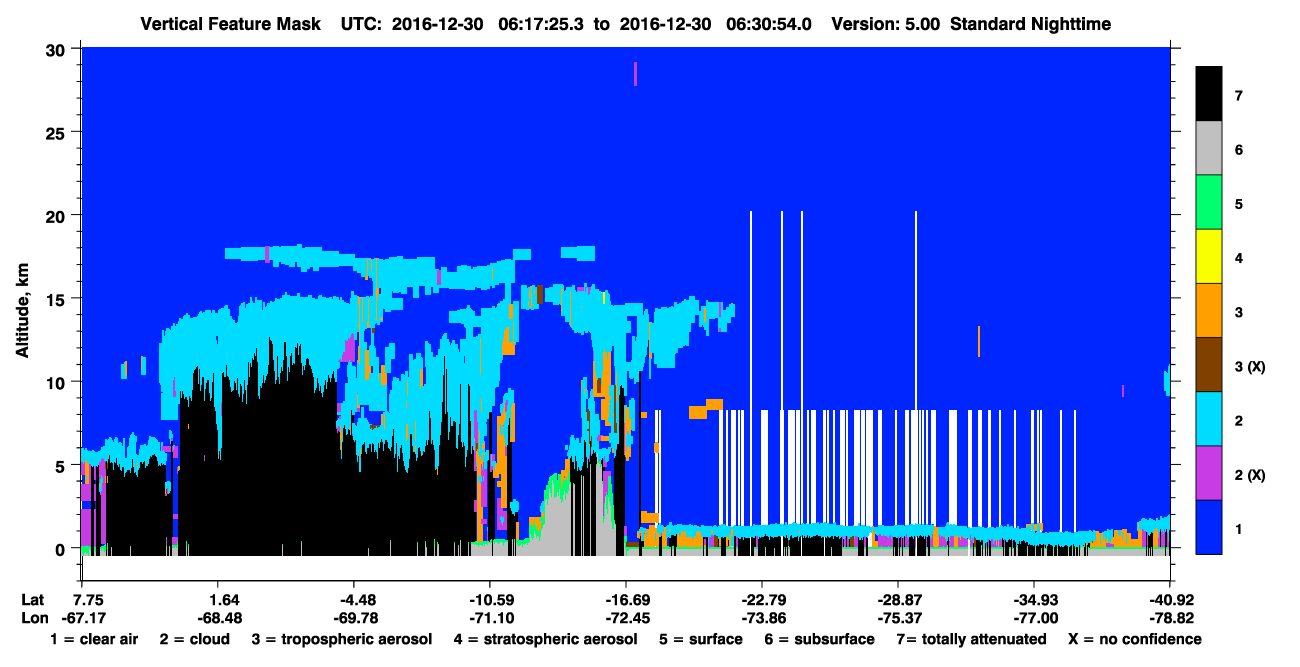The height and width of the screenshot is (667, 1300).
Task: Click the longitude value -72.45
Action: click(x=626, y=618)
